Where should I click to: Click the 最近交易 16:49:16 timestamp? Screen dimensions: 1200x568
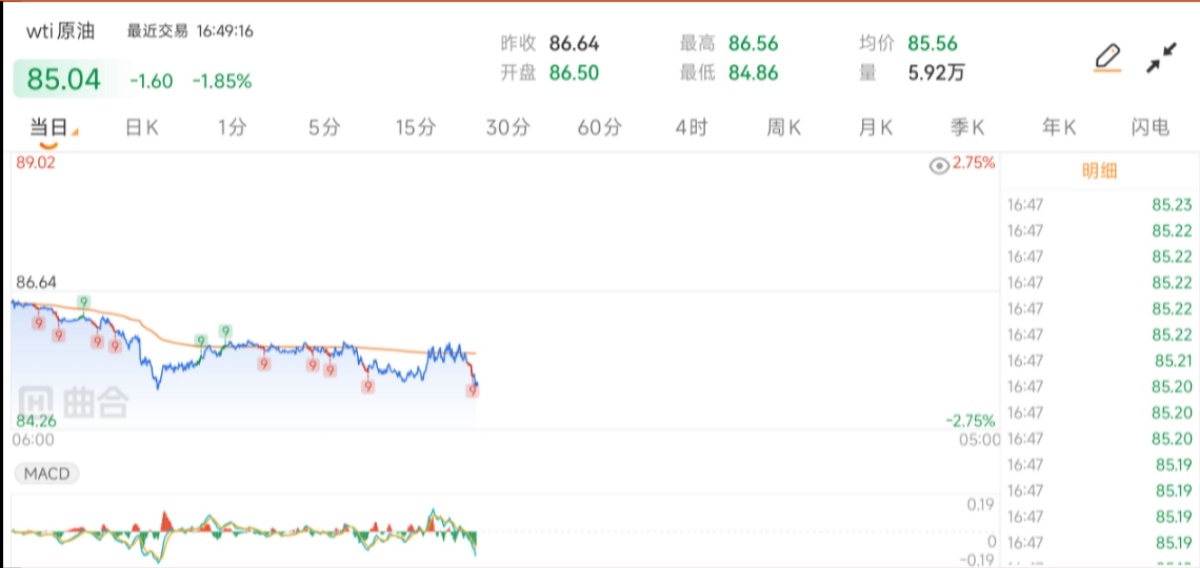[190, 31]
